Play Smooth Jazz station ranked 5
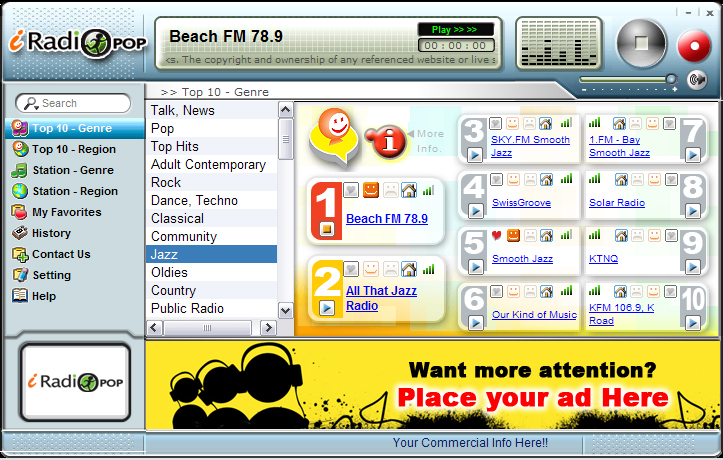The width and height of the screenshot is (723, 460). click(475, 267)
